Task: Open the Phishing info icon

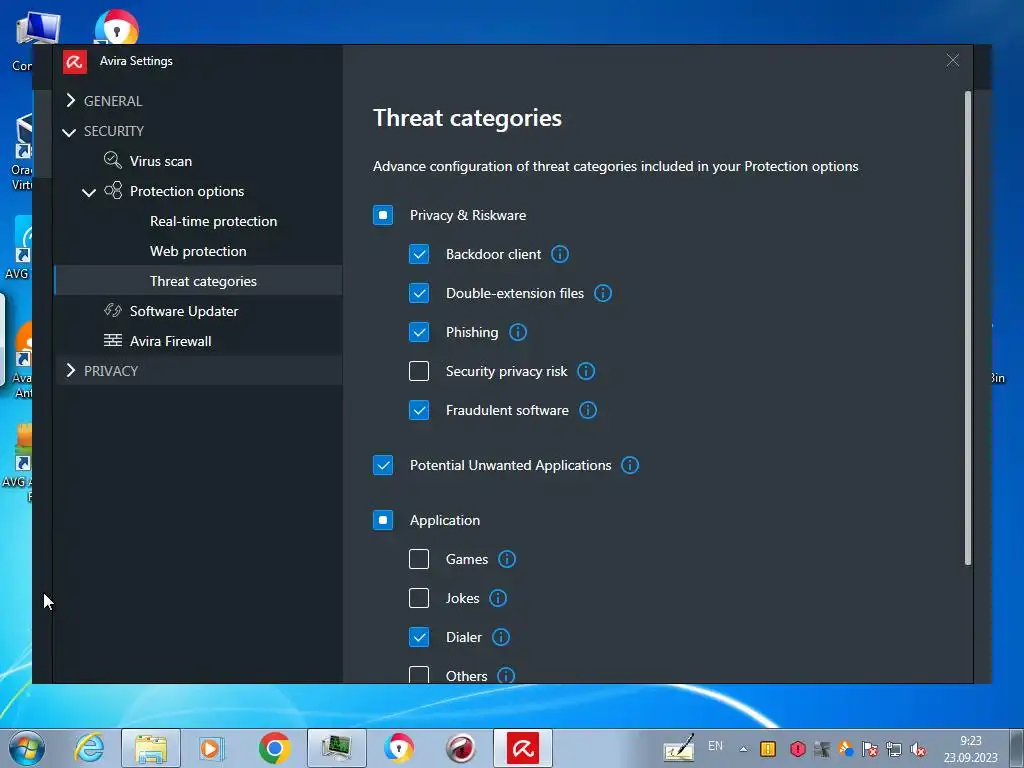Action: pos(518,332)
